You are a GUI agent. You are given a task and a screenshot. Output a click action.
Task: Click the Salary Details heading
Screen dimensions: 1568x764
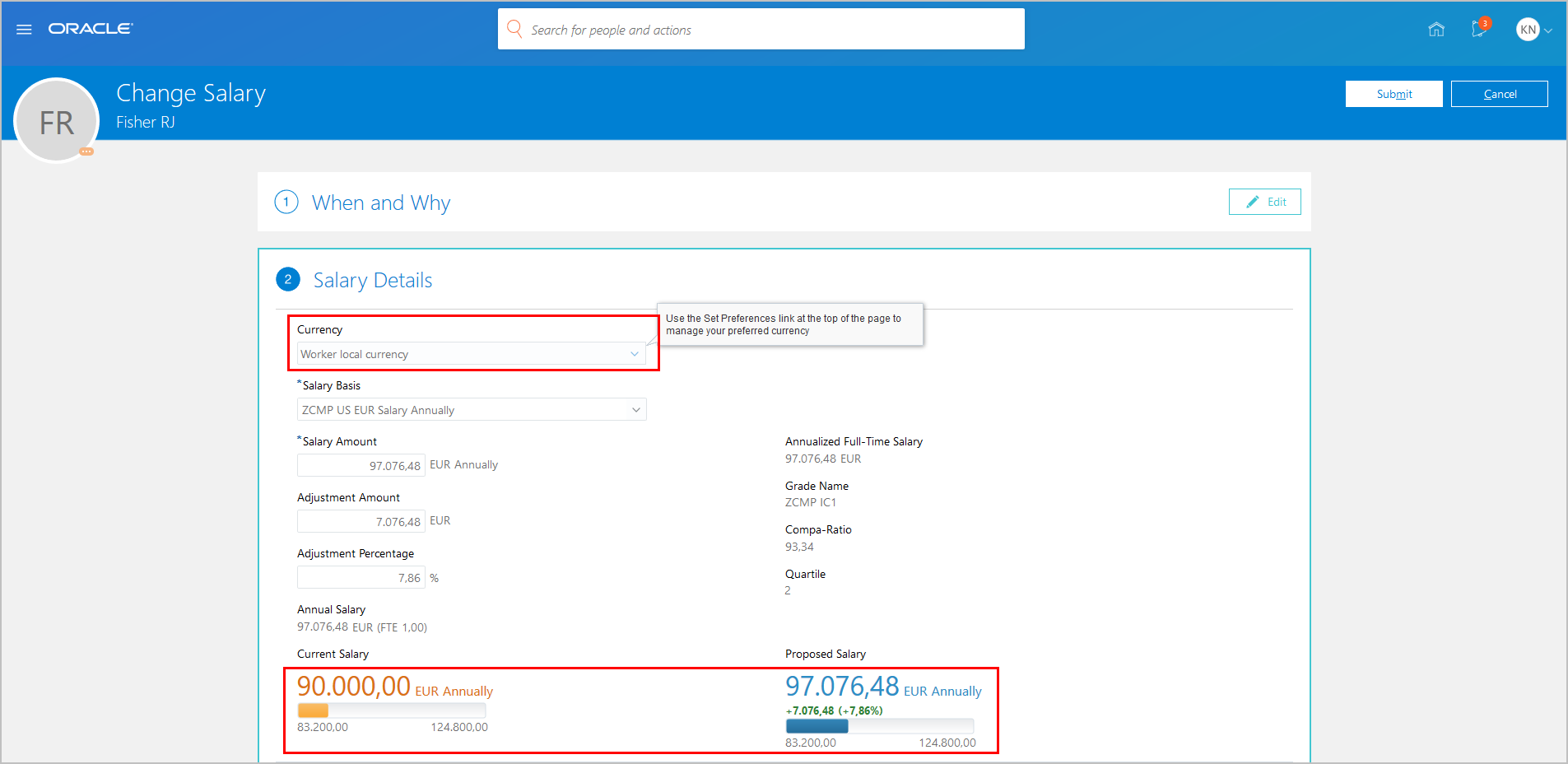click(373, 281)
